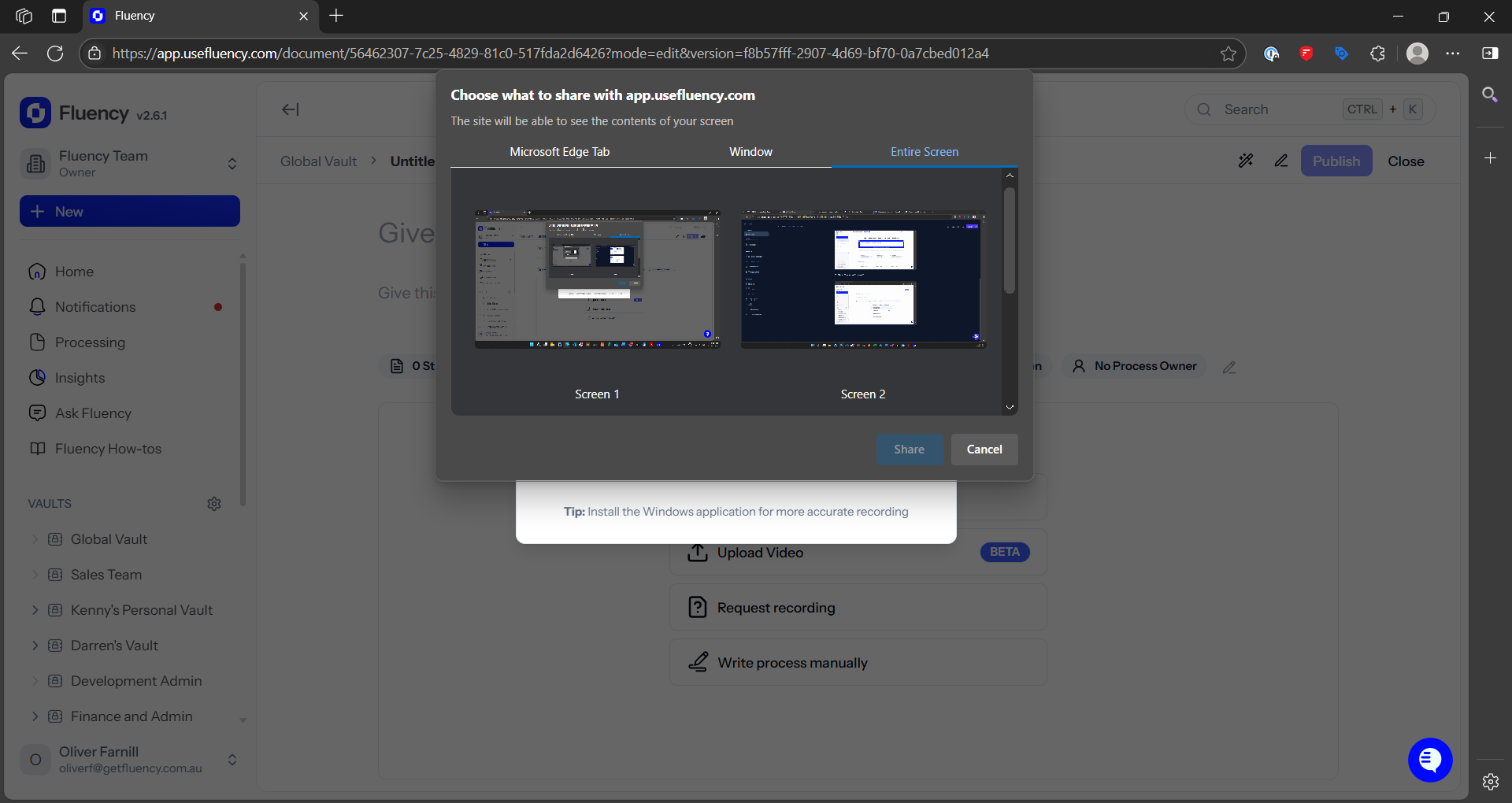Click the Global Vault breadcrumb link
Screen dimensions: 1512x803
(318, 161)
